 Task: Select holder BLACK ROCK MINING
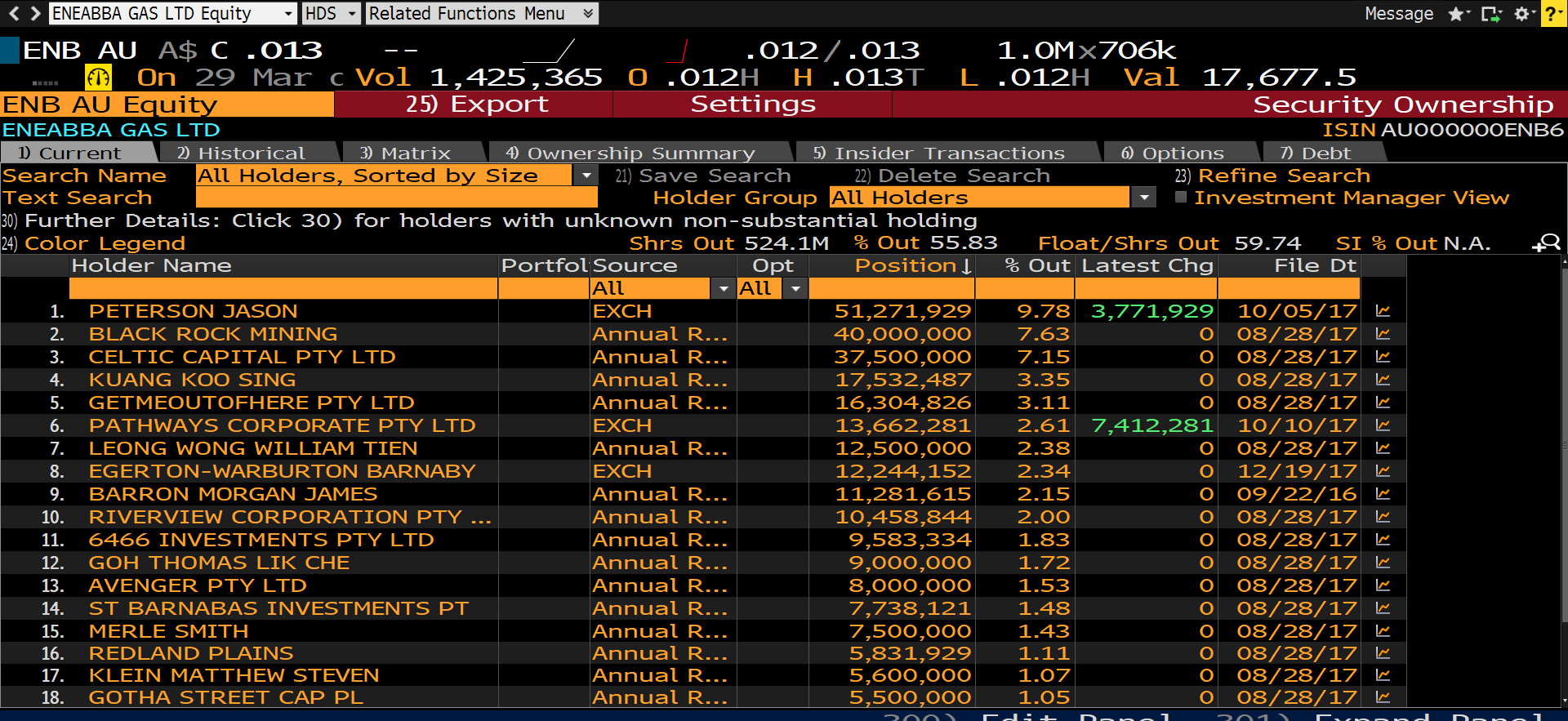click(212, 334)
